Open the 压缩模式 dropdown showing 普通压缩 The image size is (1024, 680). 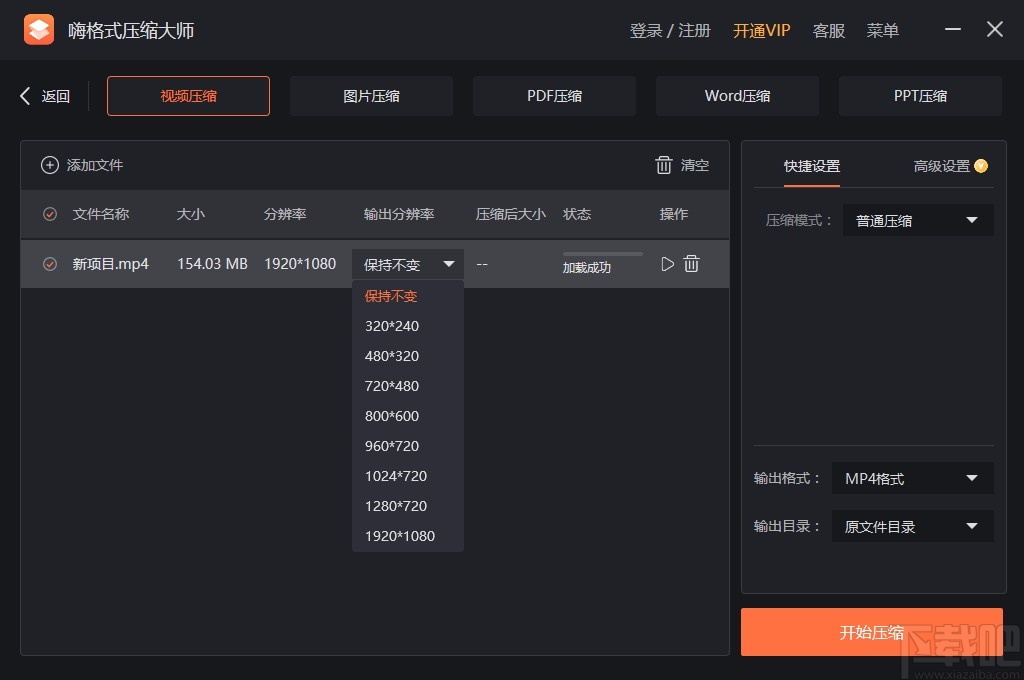point(916,220)
